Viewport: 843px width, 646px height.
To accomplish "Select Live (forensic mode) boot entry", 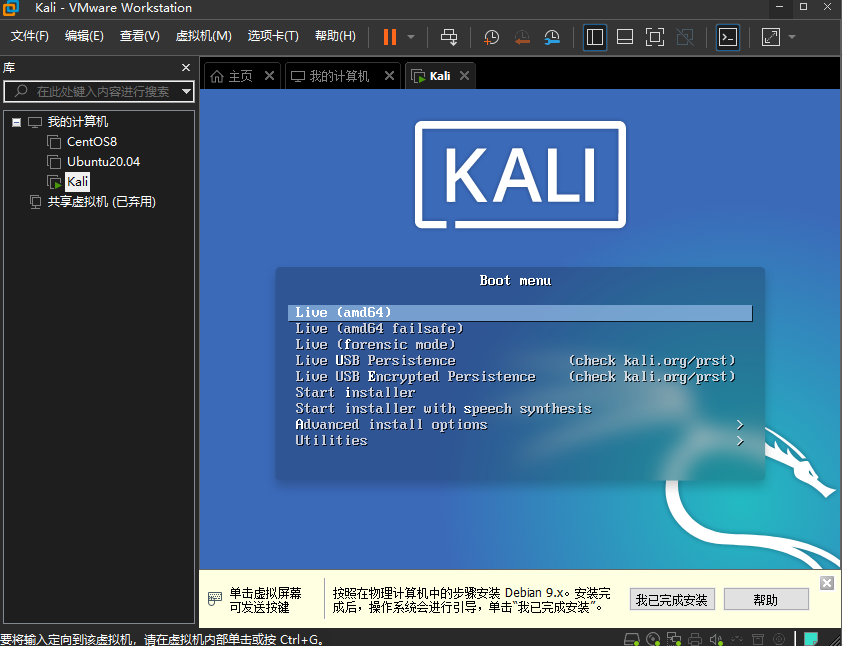I will coord(375,344).
